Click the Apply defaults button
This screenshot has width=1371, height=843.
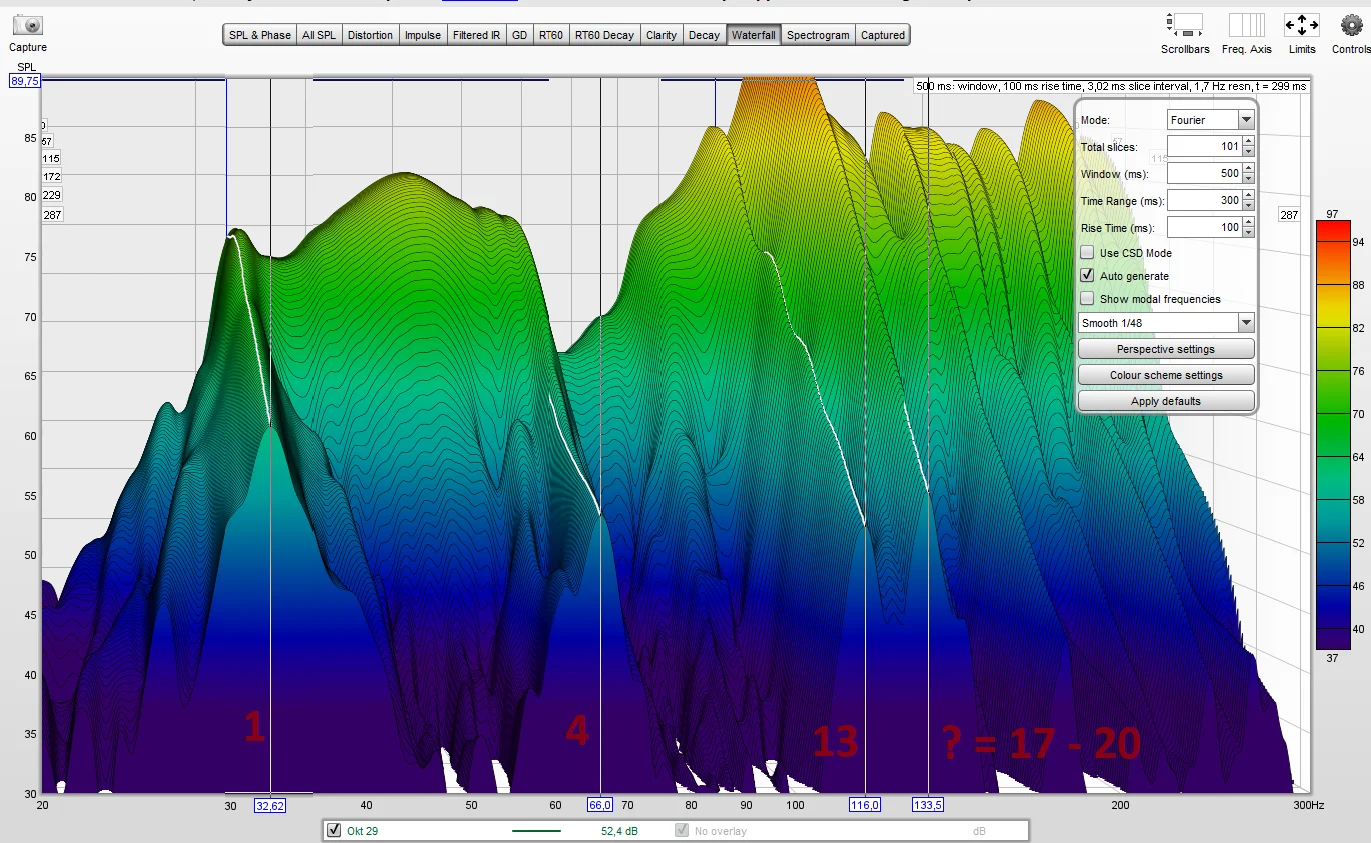[1166, 401]
